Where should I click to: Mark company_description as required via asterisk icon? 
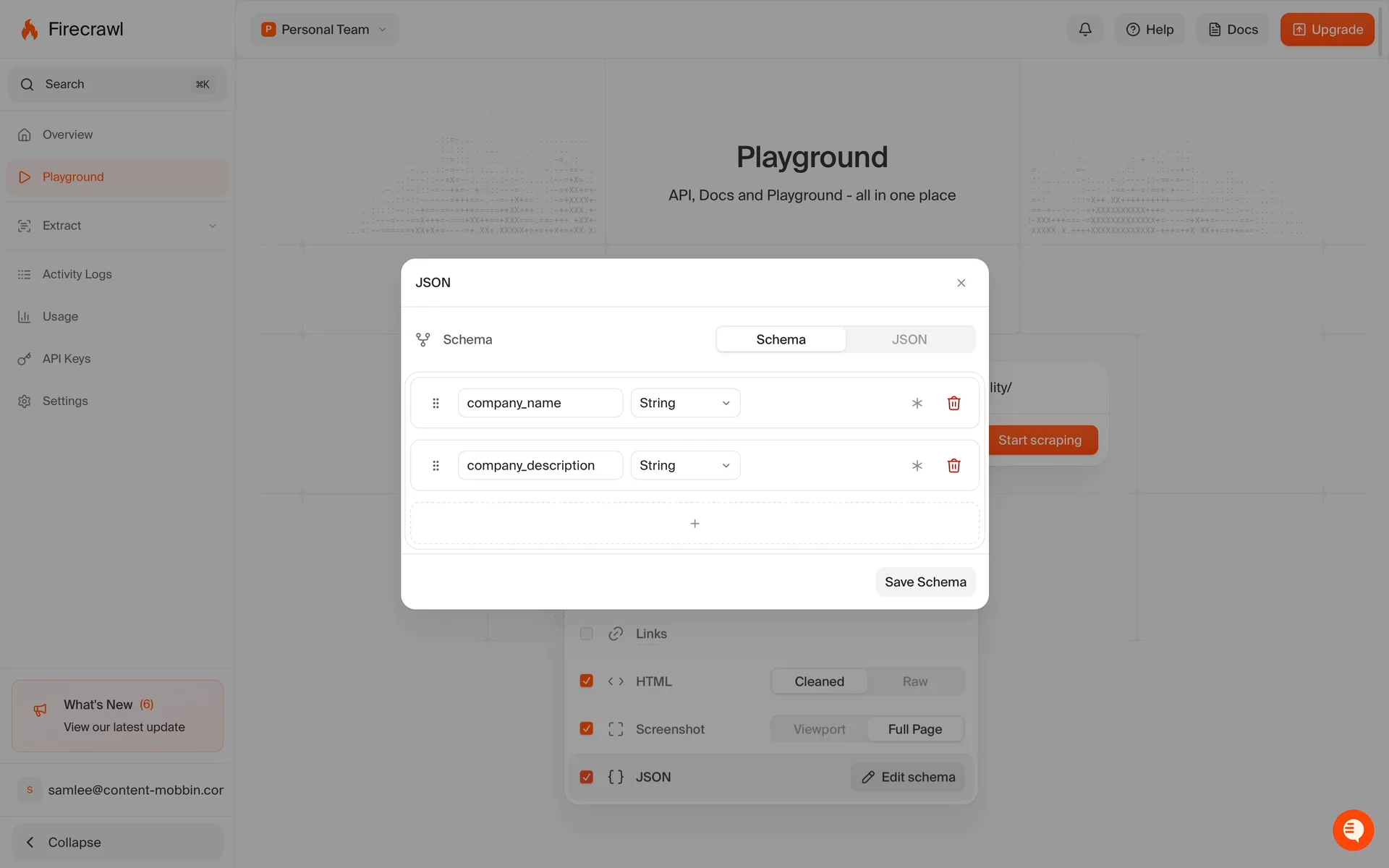917,466
